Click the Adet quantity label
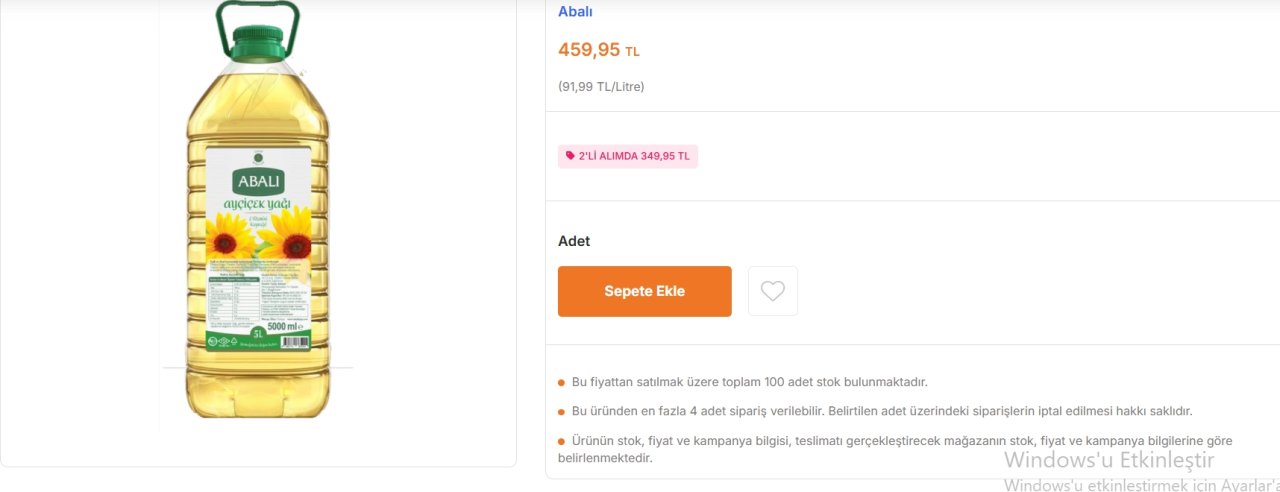The image size is (1280, 492). point(574,241)
